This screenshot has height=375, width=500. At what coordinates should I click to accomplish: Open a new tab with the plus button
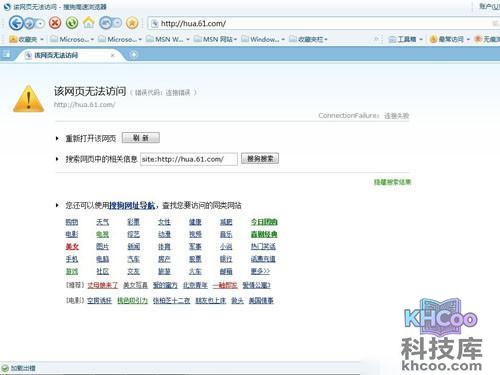click(133, 55)
